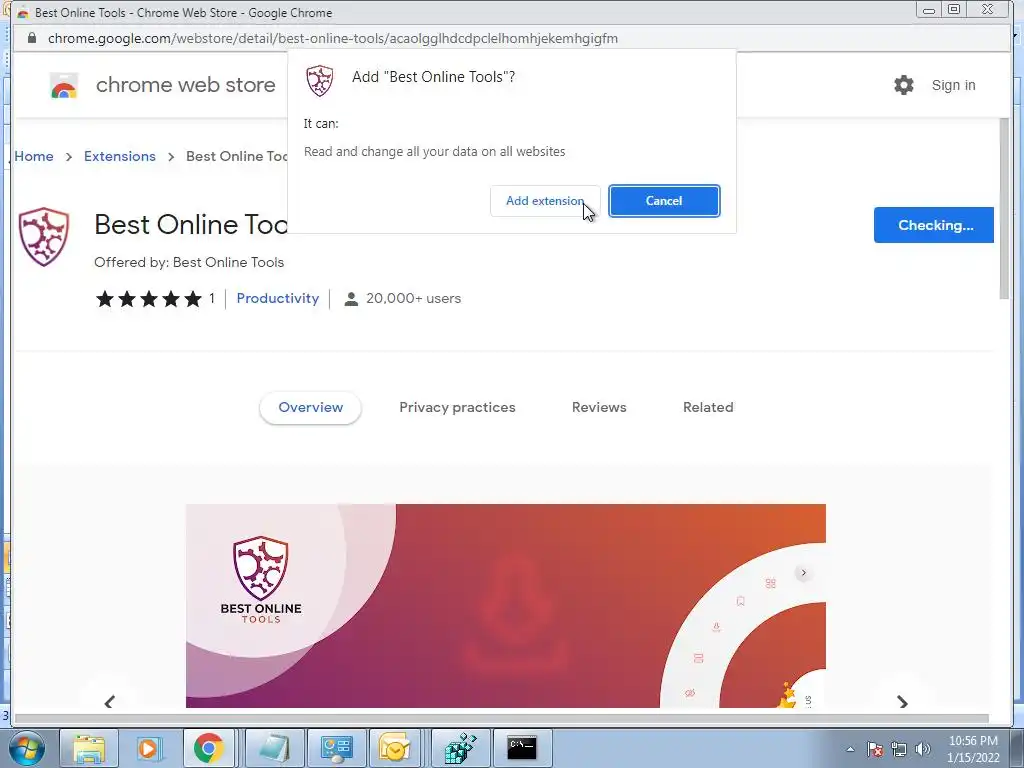Open the control panel taskbar icon
Image resolution: width=1024 pixels, height=768 pixels.
pos(336,748)
